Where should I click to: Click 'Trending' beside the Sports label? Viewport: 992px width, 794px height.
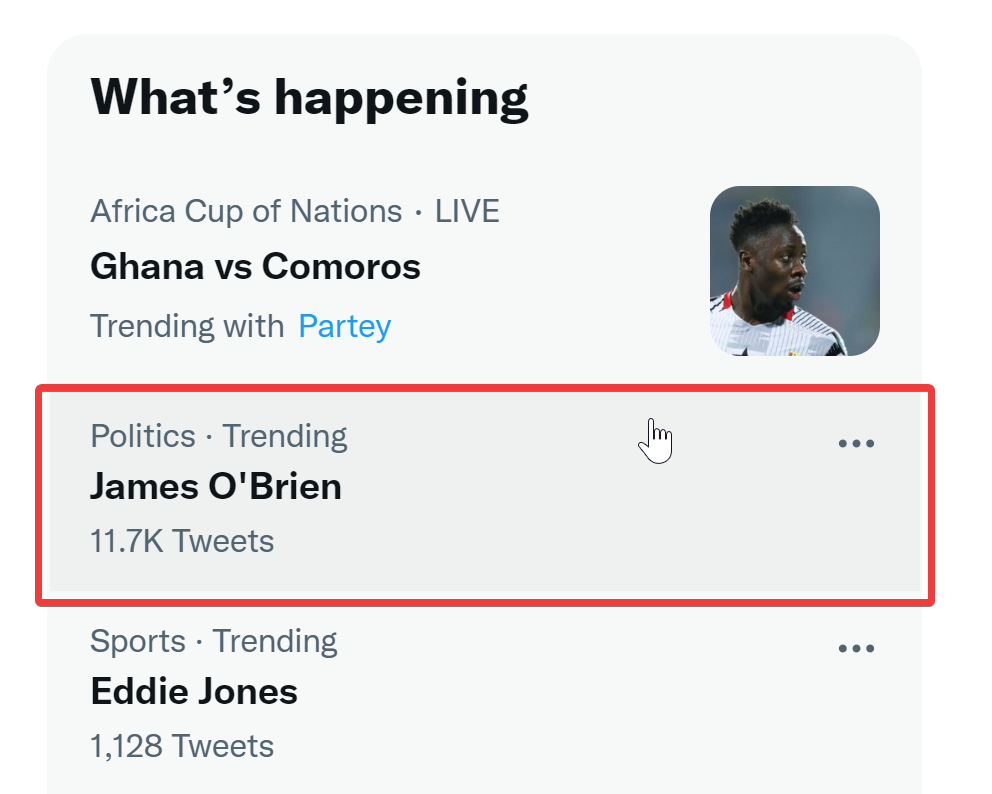[x=275, y=642]
